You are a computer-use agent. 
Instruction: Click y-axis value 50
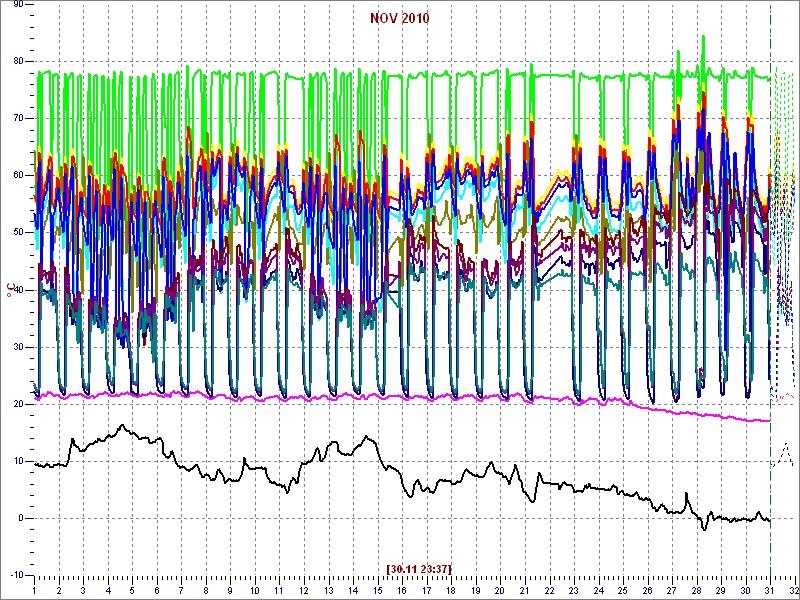coord(18,233)
